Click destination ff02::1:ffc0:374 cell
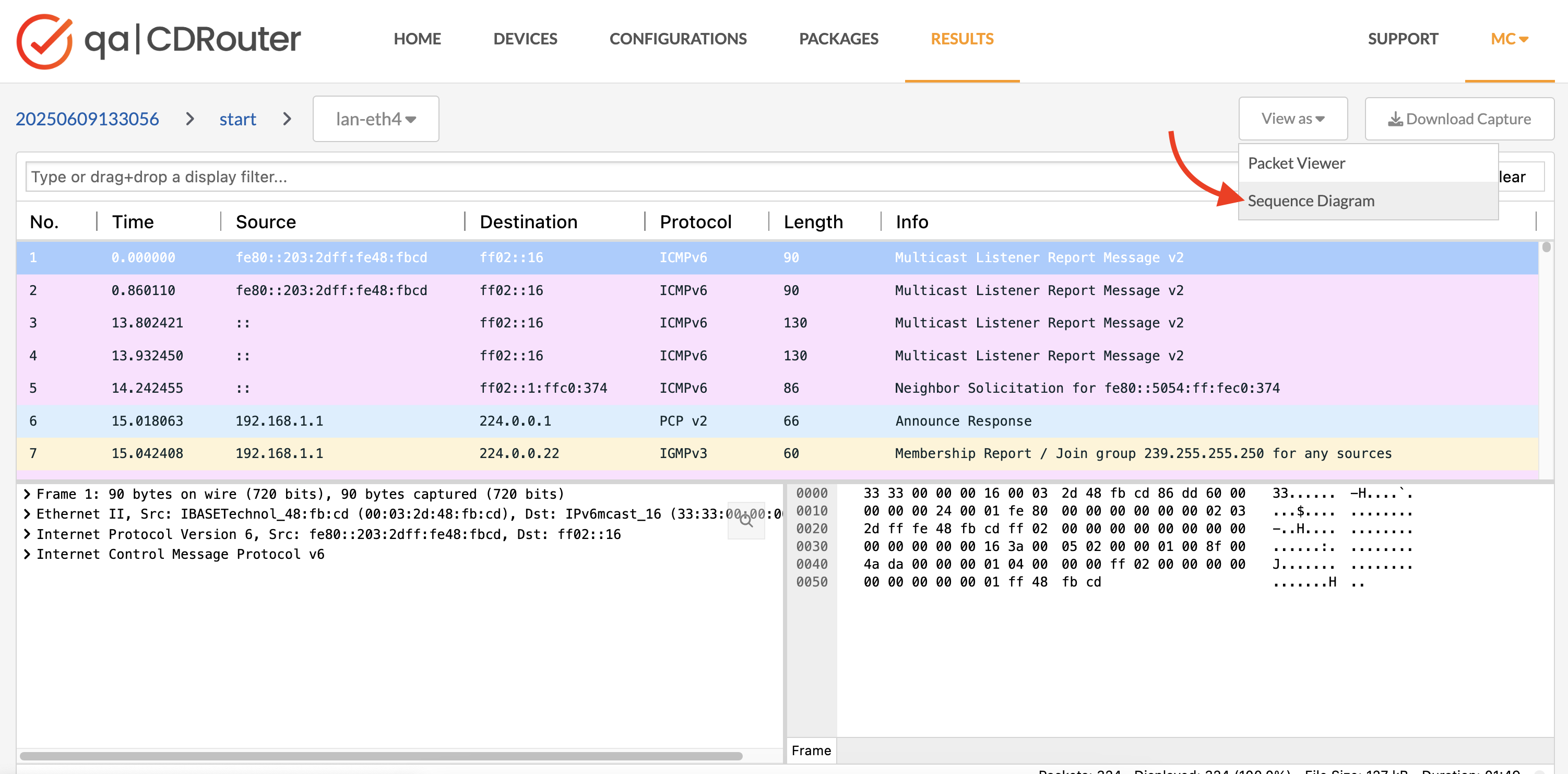1568x774 pixels. (x=543, y=388)
